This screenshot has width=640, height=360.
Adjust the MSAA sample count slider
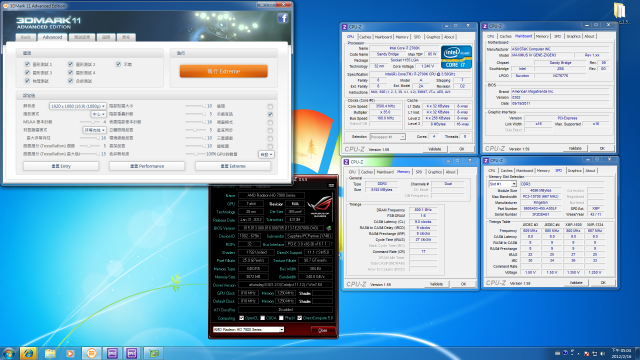tap(90, 122)
